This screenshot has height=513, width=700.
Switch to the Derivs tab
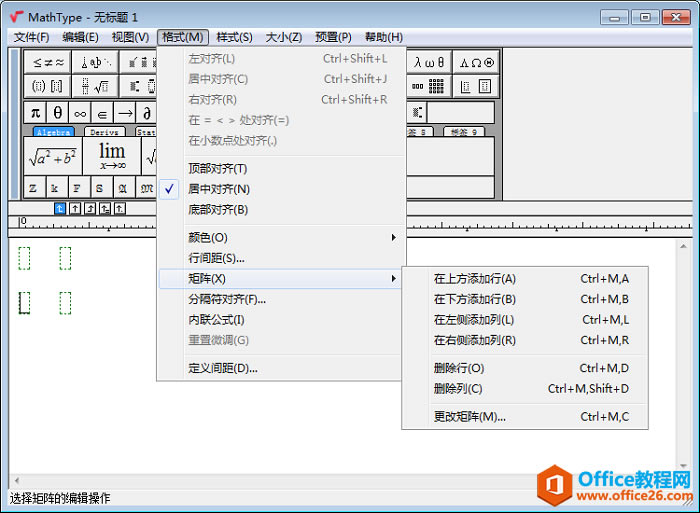pos(104,132)
